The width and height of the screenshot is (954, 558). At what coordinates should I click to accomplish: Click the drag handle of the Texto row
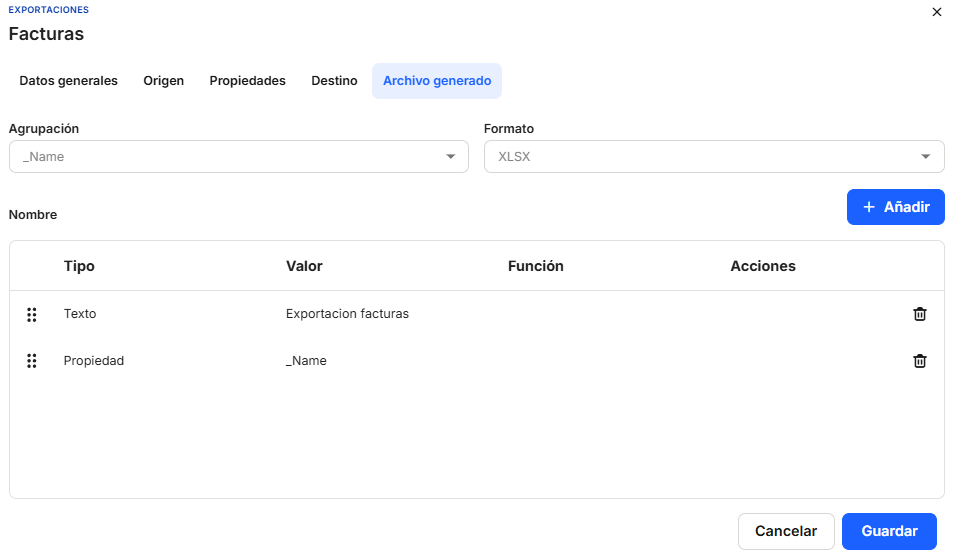tap(32, 314)
